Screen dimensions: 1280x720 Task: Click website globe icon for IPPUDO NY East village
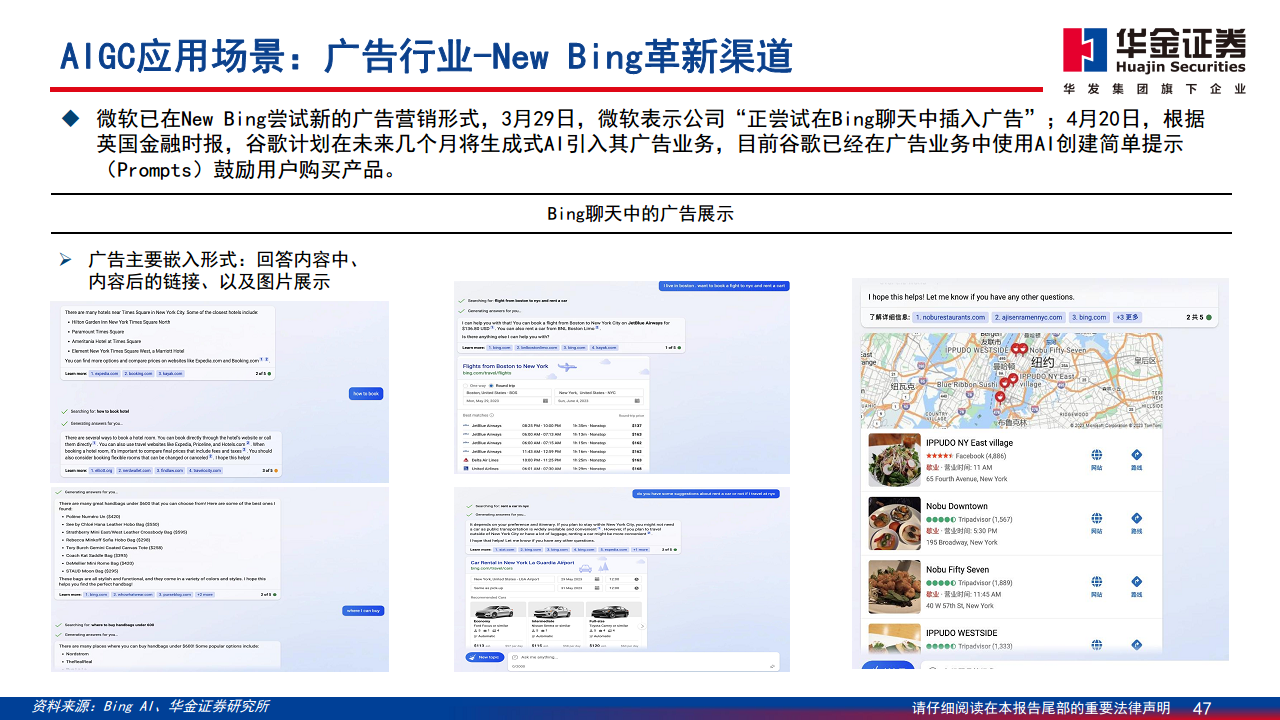click(1096, 455)
